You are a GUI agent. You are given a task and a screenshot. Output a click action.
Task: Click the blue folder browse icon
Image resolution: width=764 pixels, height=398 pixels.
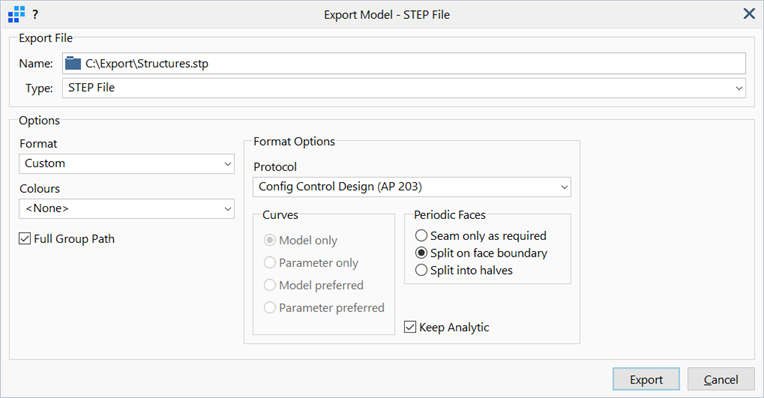73,63
